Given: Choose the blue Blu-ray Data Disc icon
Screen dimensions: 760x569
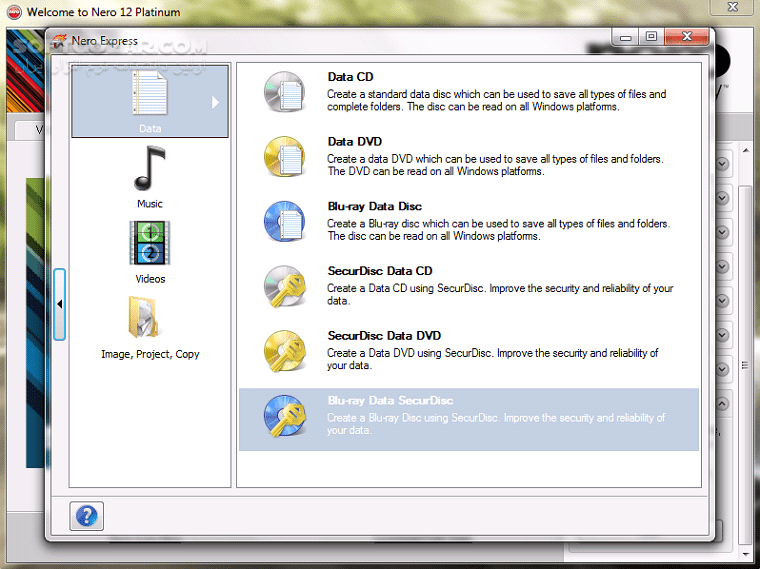Looking at the screenshot, I should coord(283,221).
